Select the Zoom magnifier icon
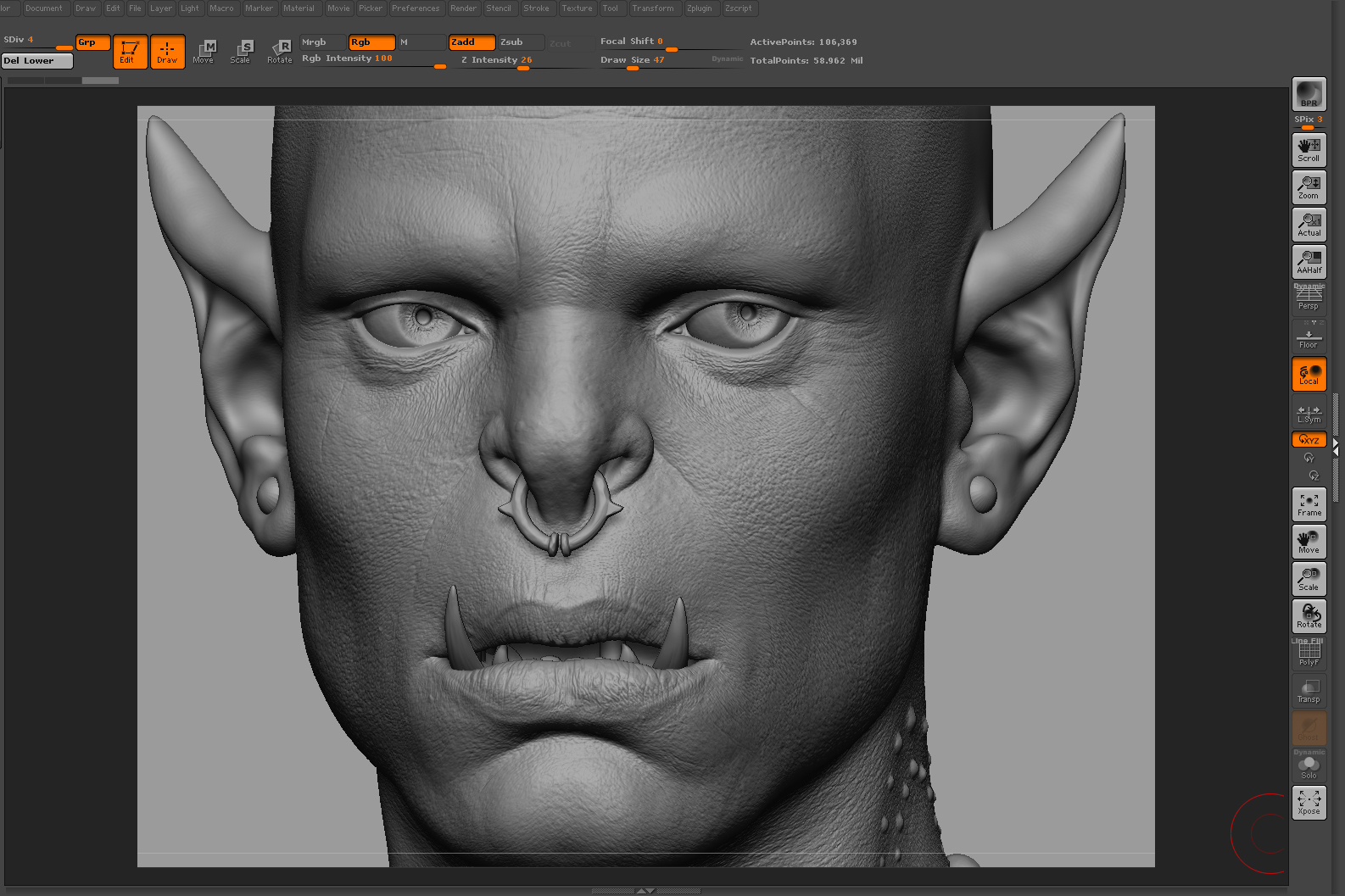 (x=1309, y=187)
